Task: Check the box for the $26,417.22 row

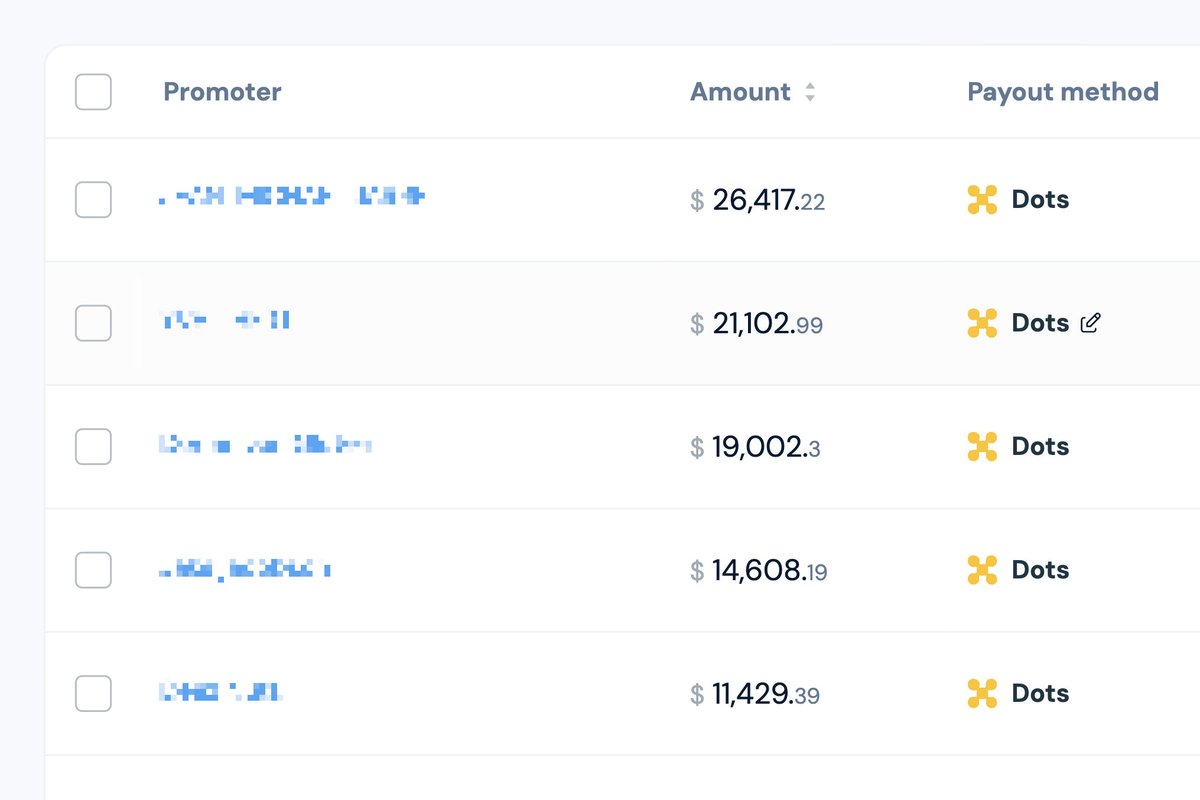Action: coord(93,200)
